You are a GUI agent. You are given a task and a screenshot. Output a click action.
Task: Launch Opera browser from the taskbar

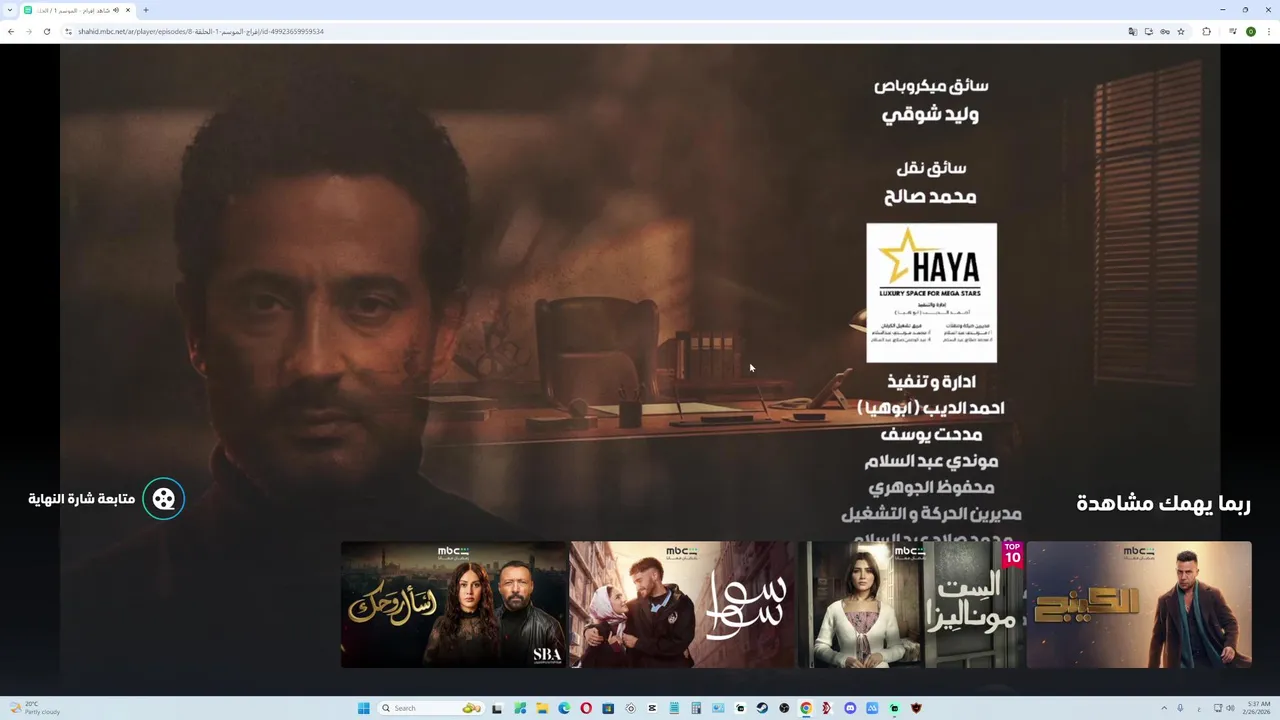point(586,708)
